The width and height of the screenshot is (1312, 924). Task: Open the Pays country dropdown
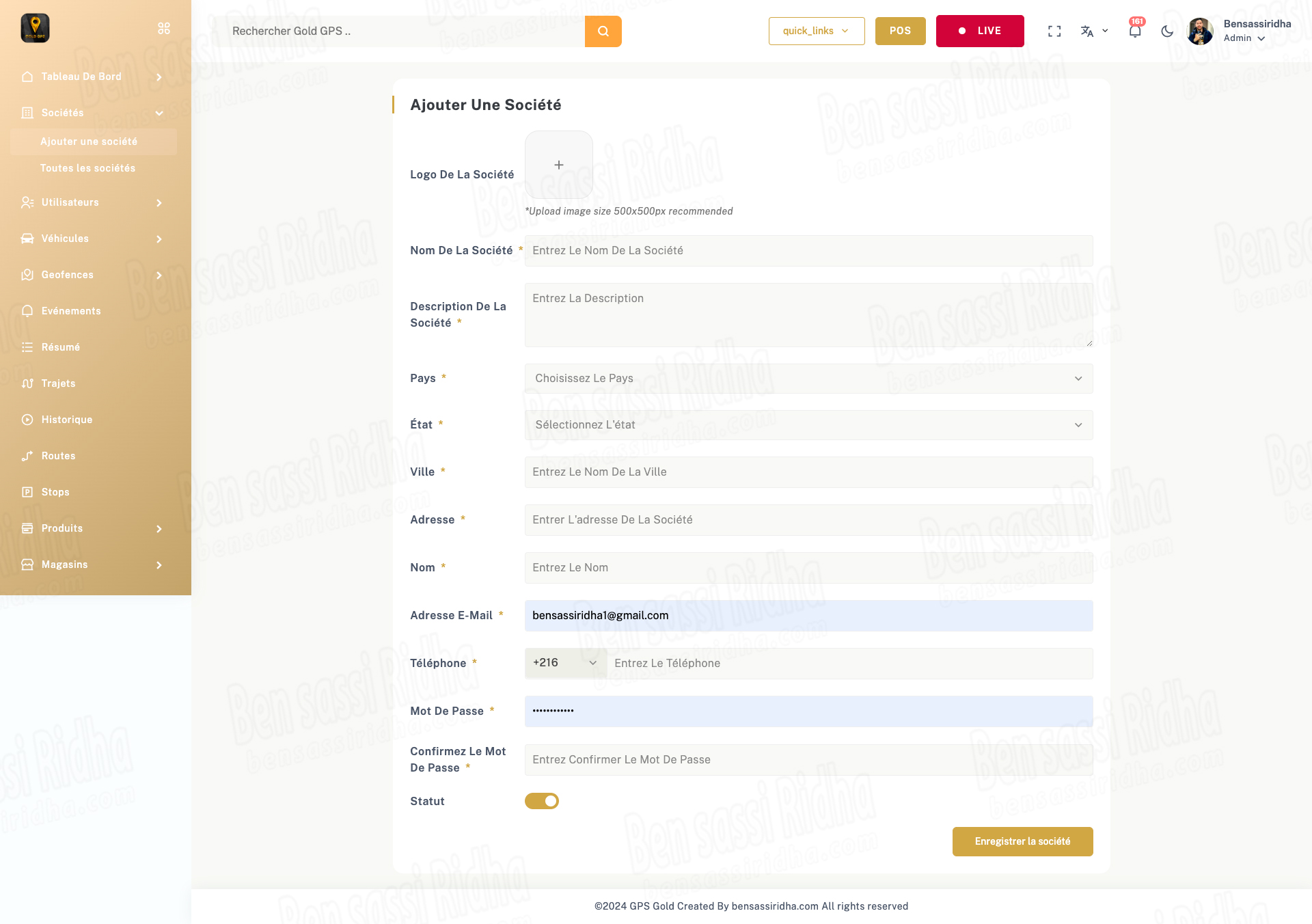tap(808, 379)
